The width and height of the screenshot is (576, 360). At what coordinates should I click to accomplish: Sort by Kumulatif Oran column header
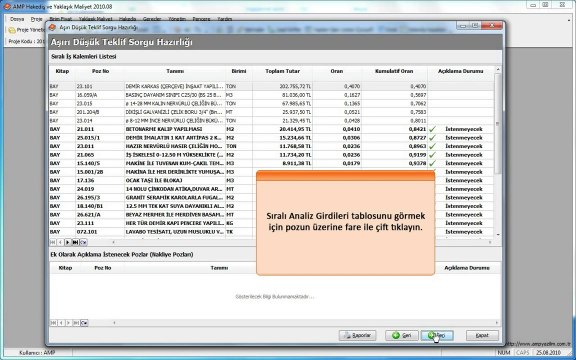point(394,71)
